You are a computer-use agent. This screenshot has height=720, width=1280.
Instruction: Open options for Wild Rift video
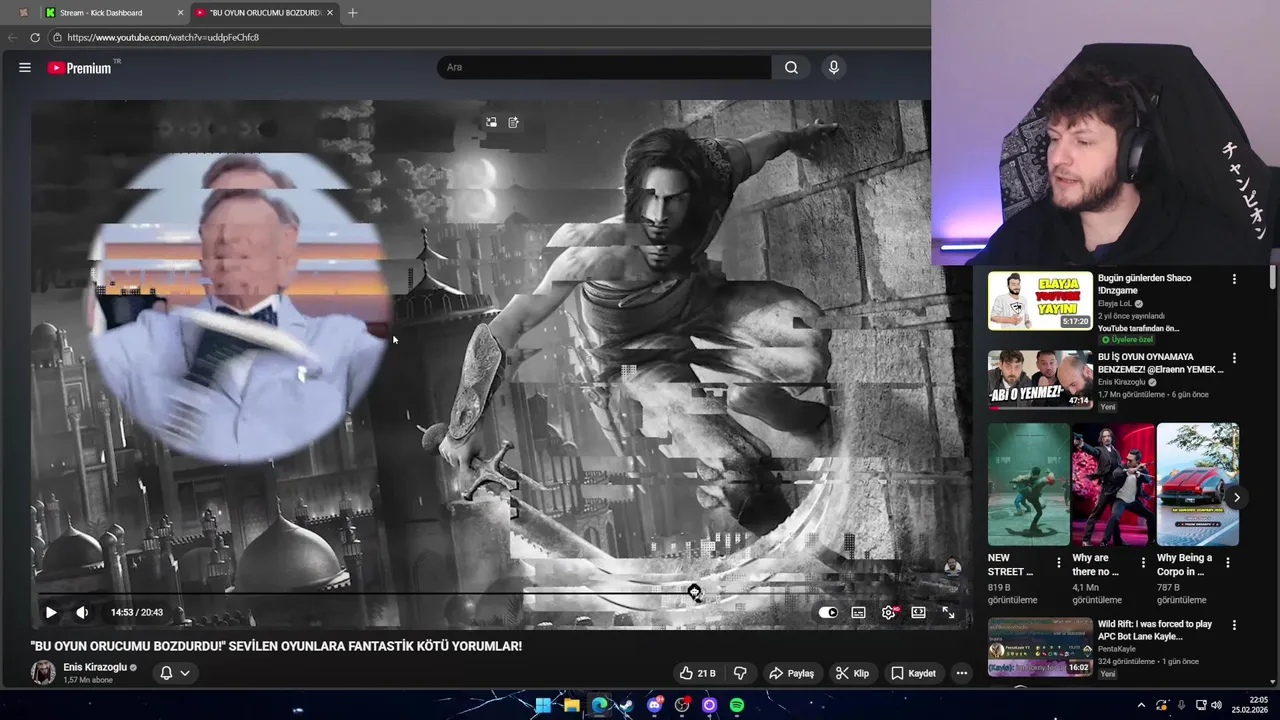coord(1234,625)
